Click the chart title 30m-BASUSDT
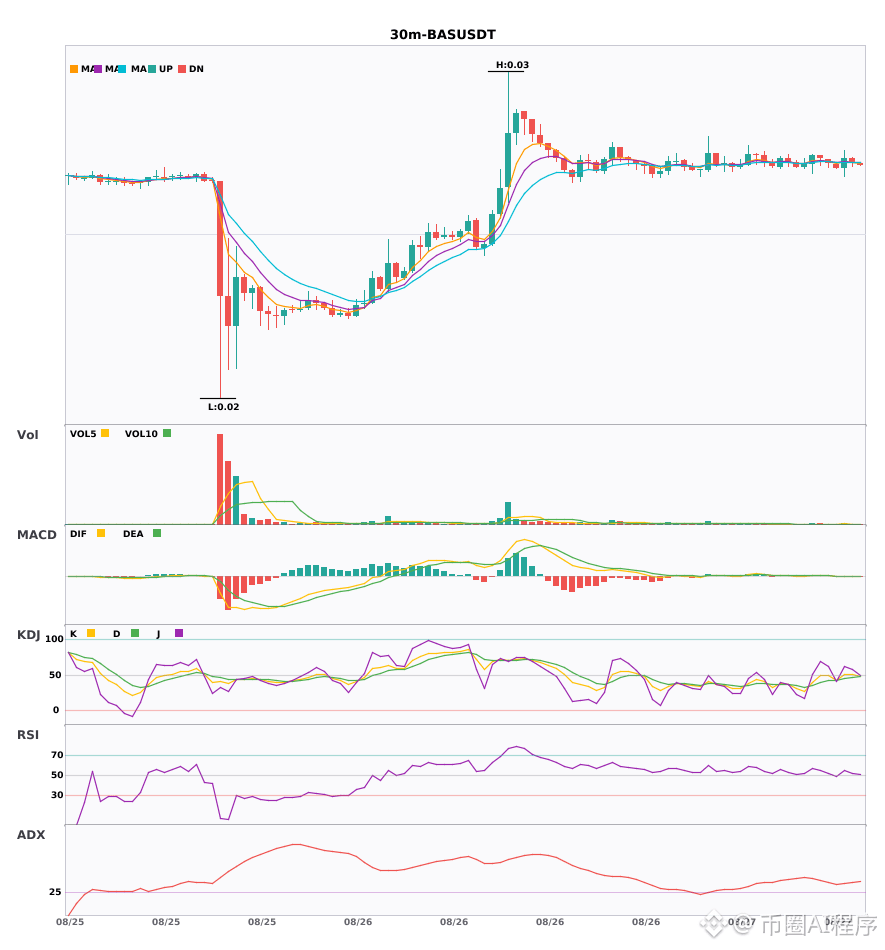The image size is (885, 950). (443, 35)
